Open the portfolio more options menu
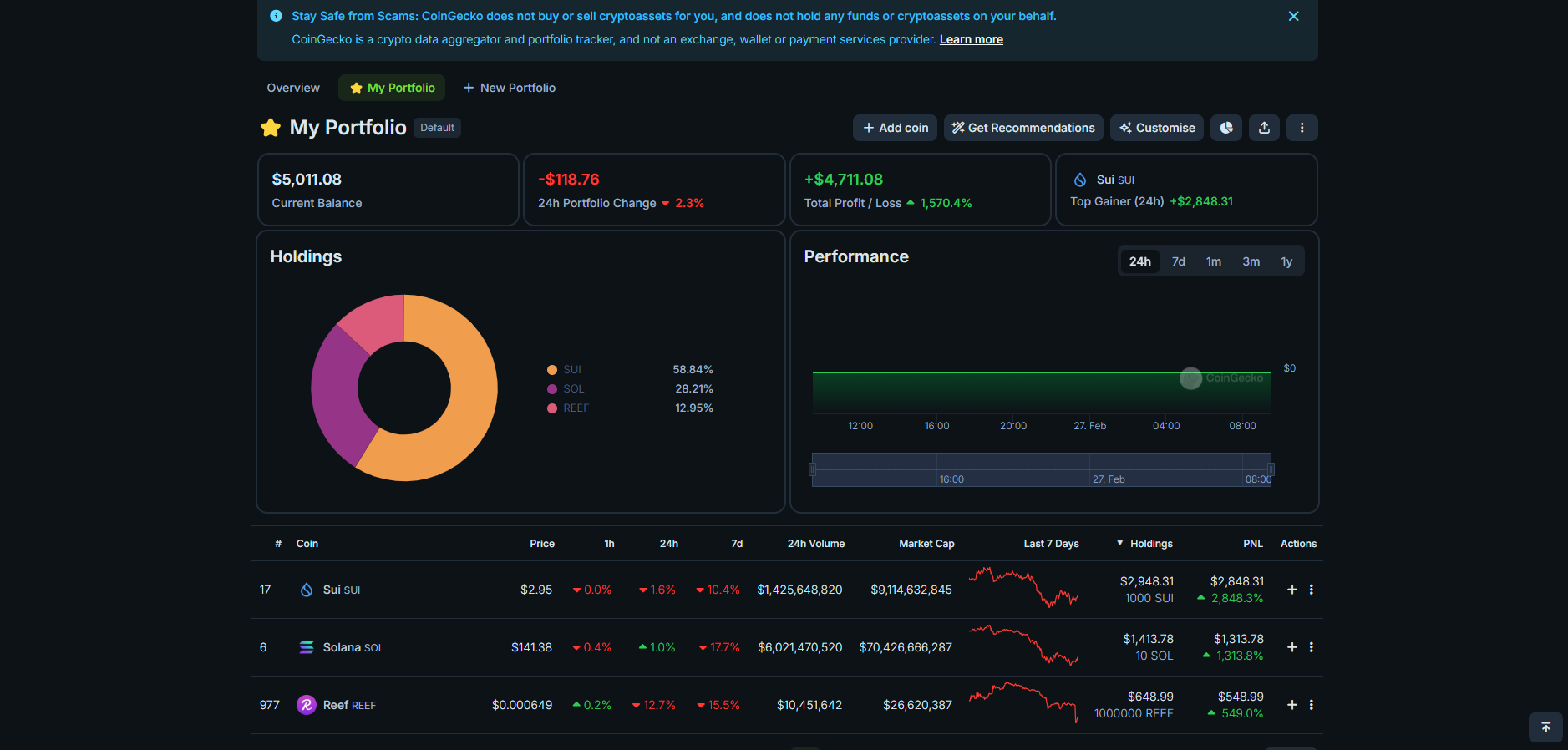 (1302, 128)
